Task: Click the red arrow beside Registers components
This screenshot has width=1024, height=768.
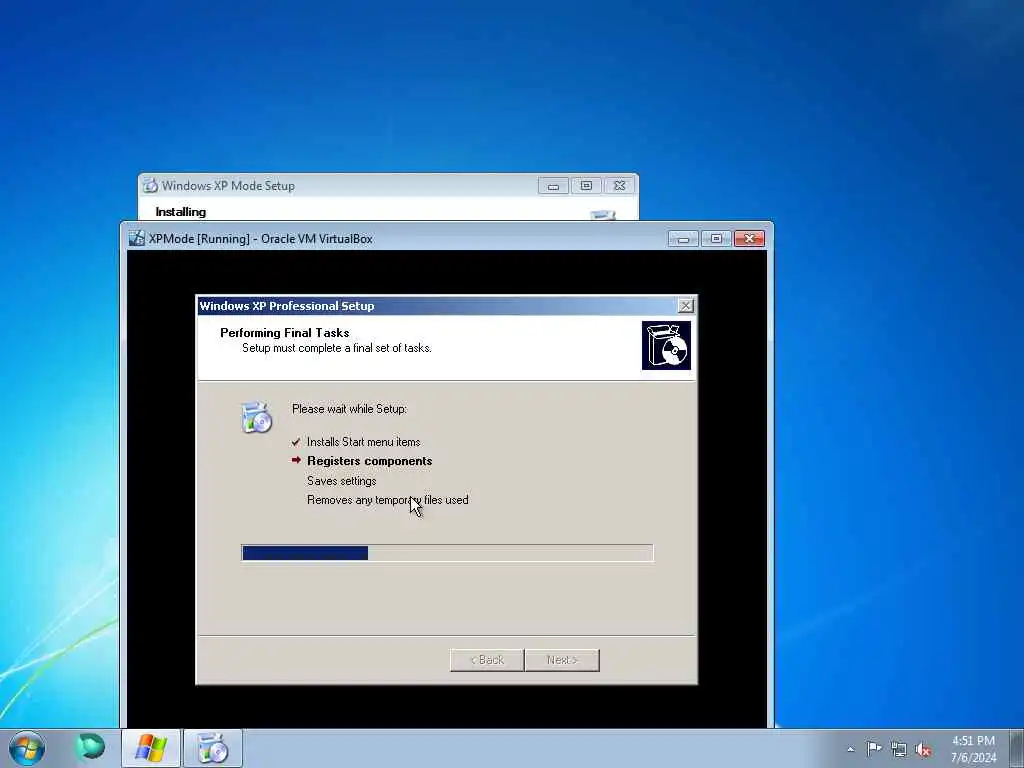Action: point(296,460)
